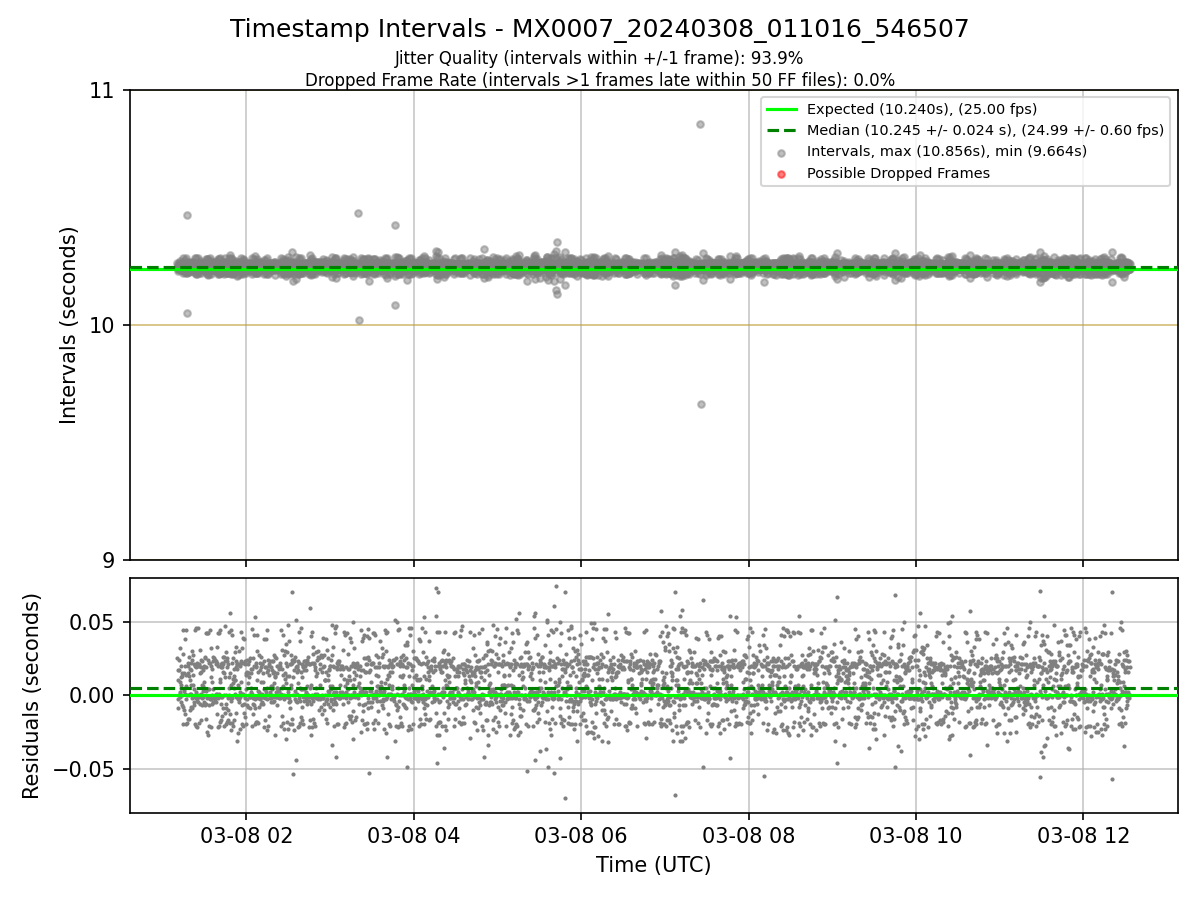
Task: Click legend entry 'Possible Dropped Frames'
Action: coord(898,173)
